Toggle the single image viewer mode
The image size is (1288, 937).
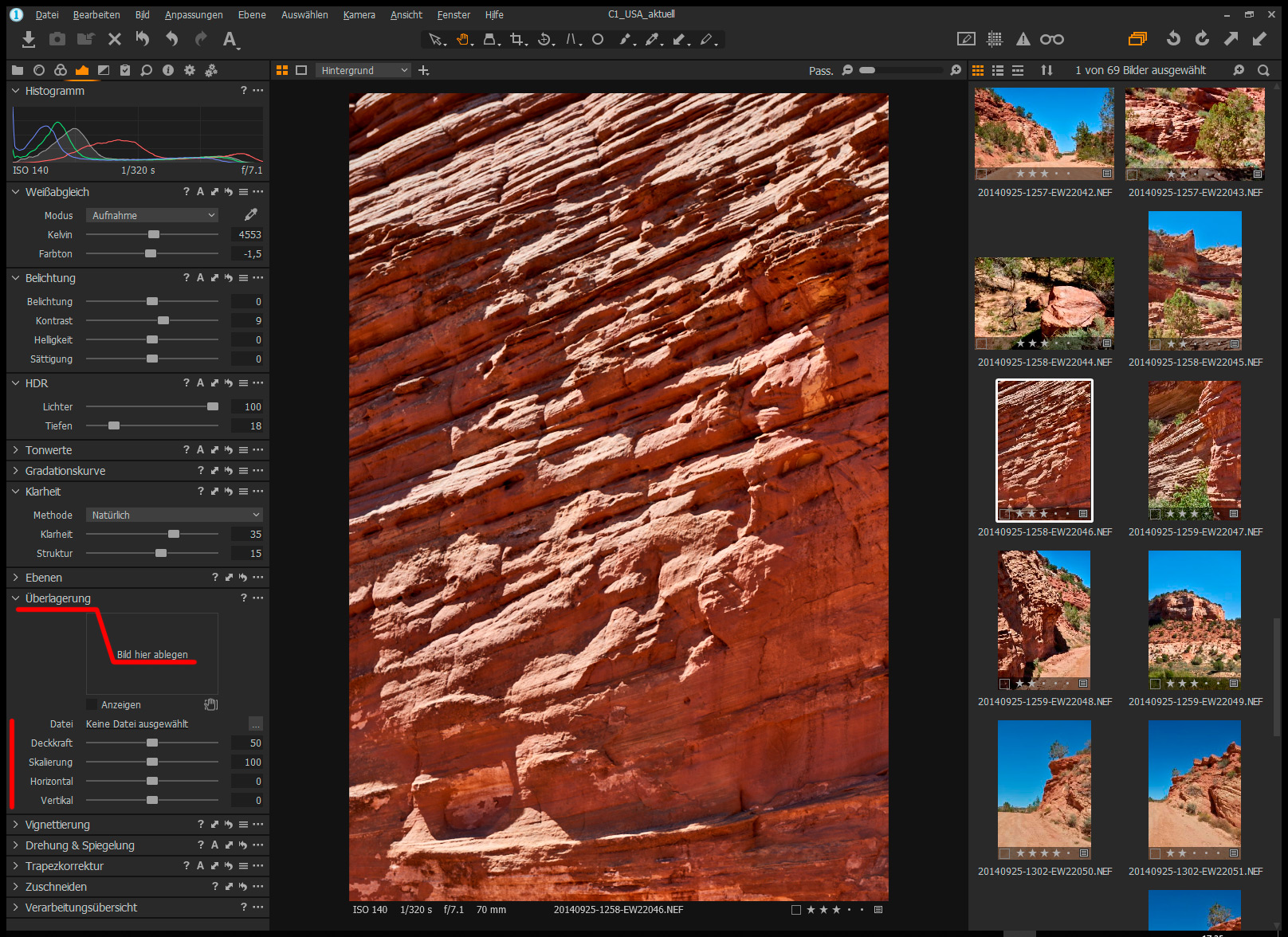(x=301, y=70)
